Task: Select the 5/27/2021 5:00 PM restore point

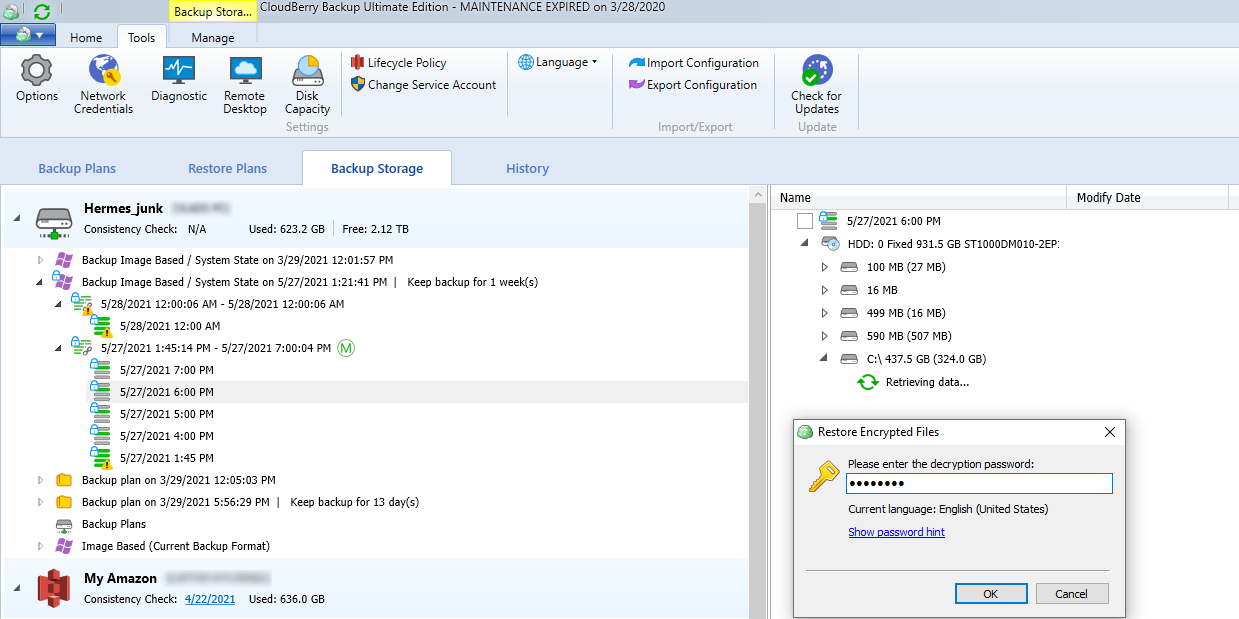Action: click(x=167, y=414)
